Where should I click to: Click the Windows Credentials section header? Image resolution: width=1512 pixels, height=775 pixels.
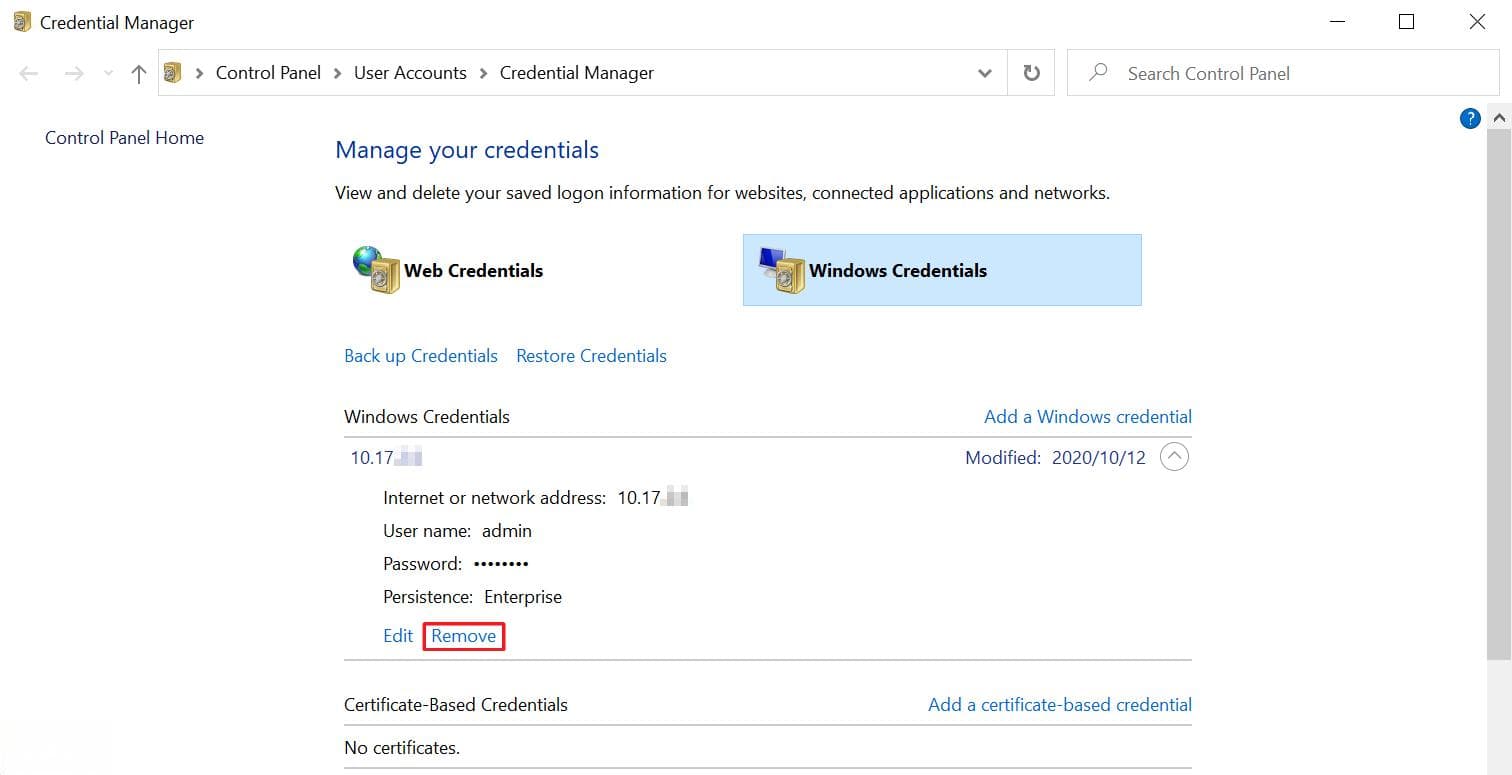[x=427, y=417]
